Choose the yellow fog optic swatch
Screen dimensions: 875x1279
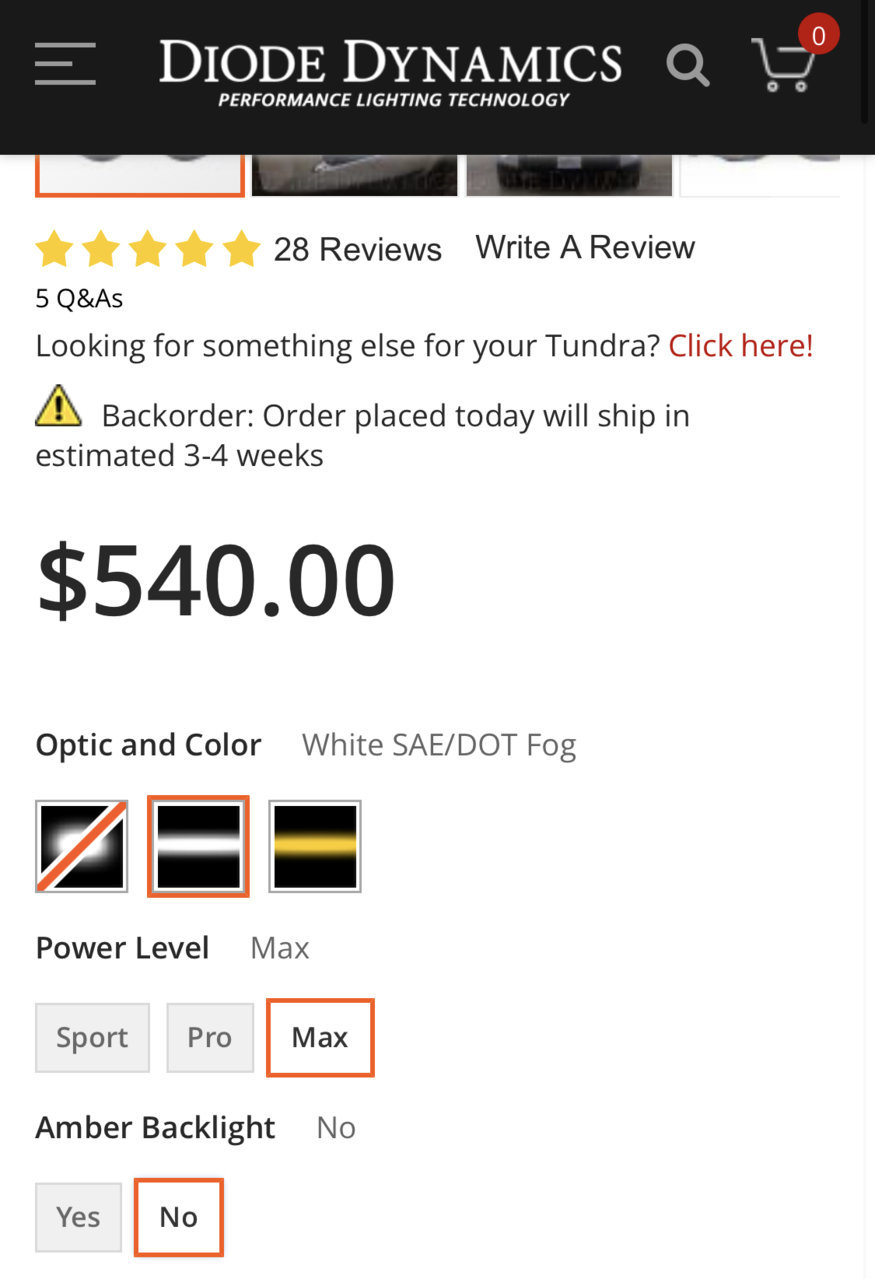tap(315, 846)
